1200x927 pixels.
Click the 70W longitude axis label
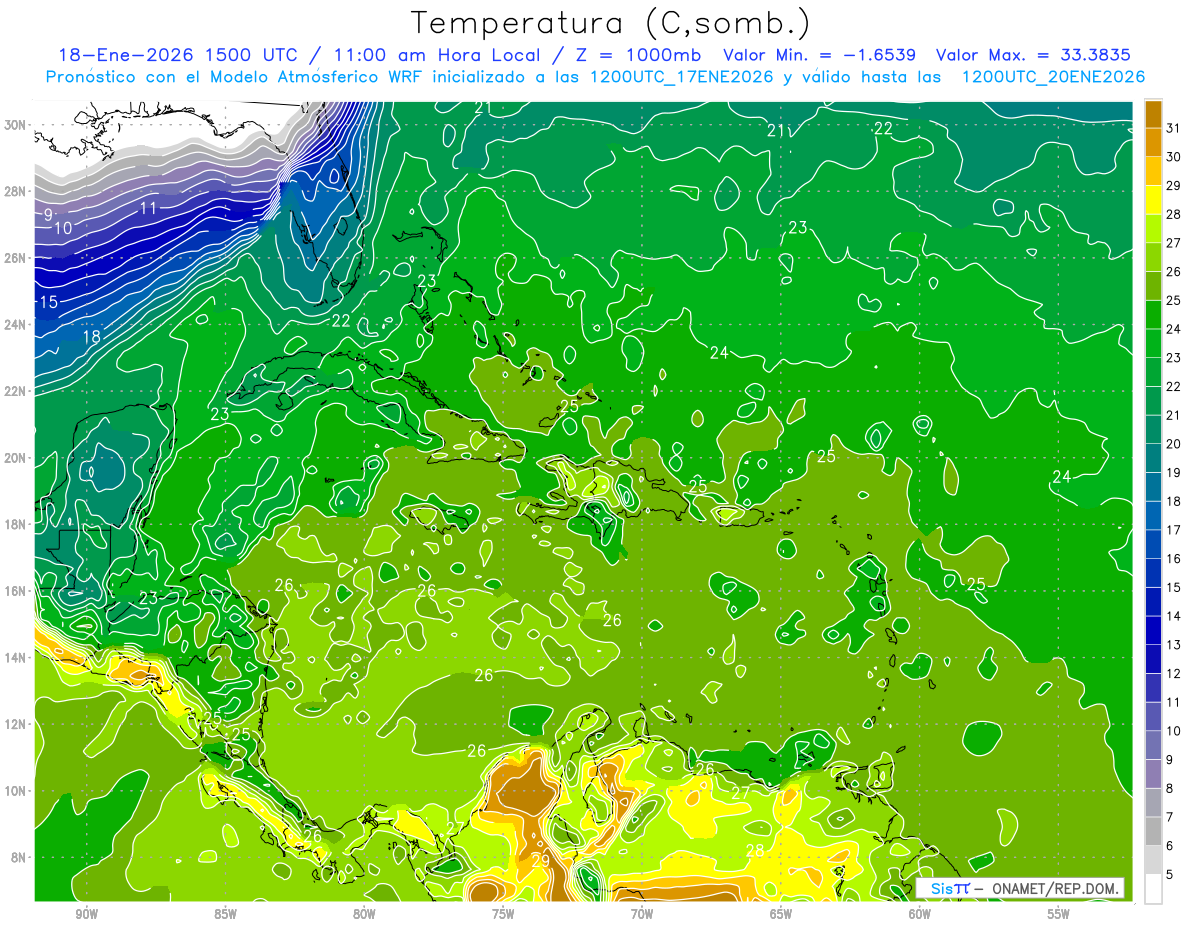[x=642, y=914]
